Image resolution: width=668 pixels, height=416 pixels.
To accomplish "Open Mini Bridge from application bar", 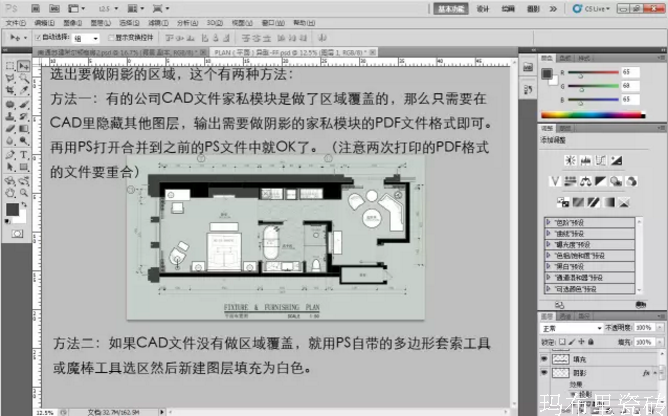I will [54, 9].
